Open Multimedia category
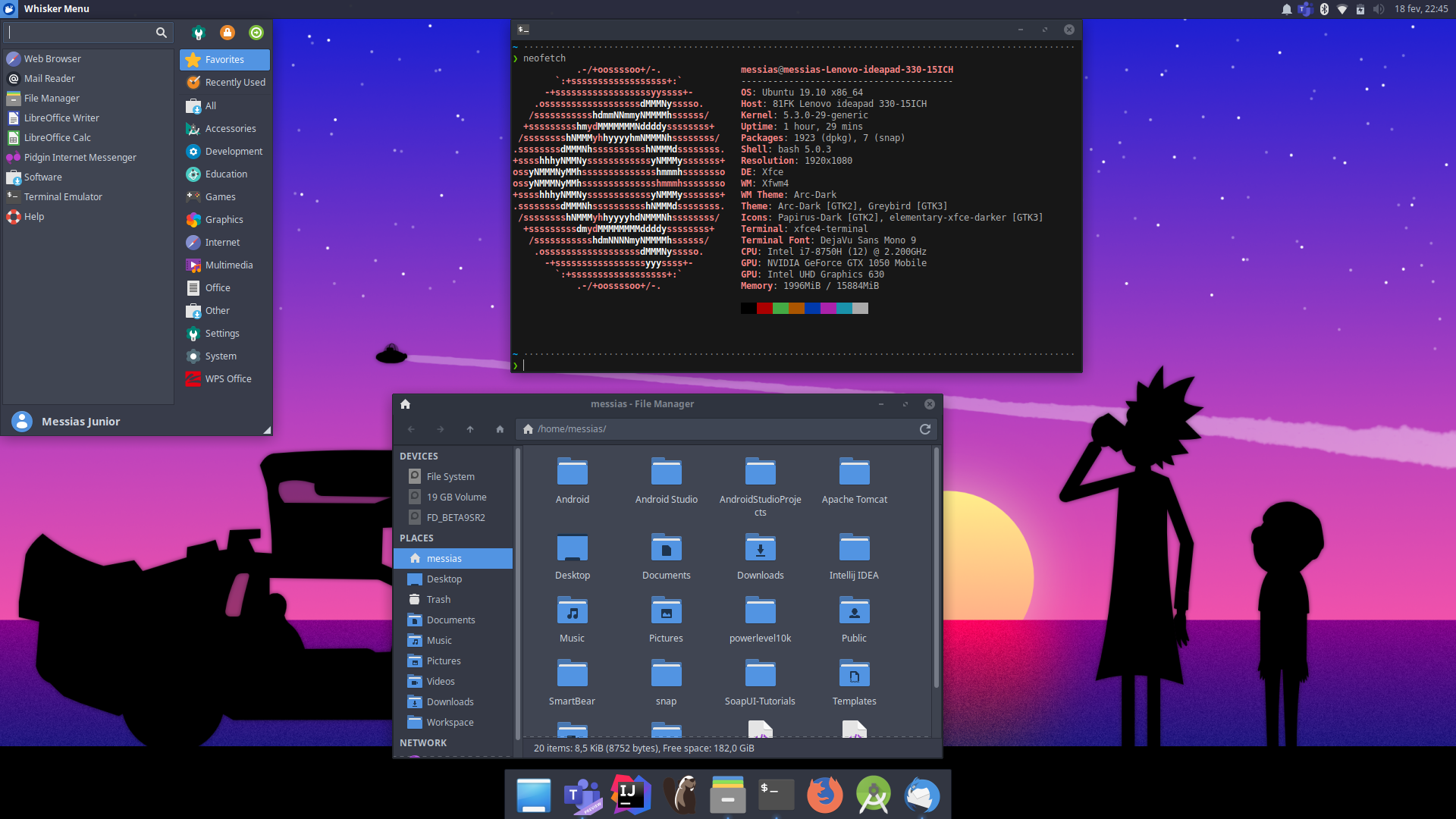The image size is (1456, 819). [x=224, y=265]
